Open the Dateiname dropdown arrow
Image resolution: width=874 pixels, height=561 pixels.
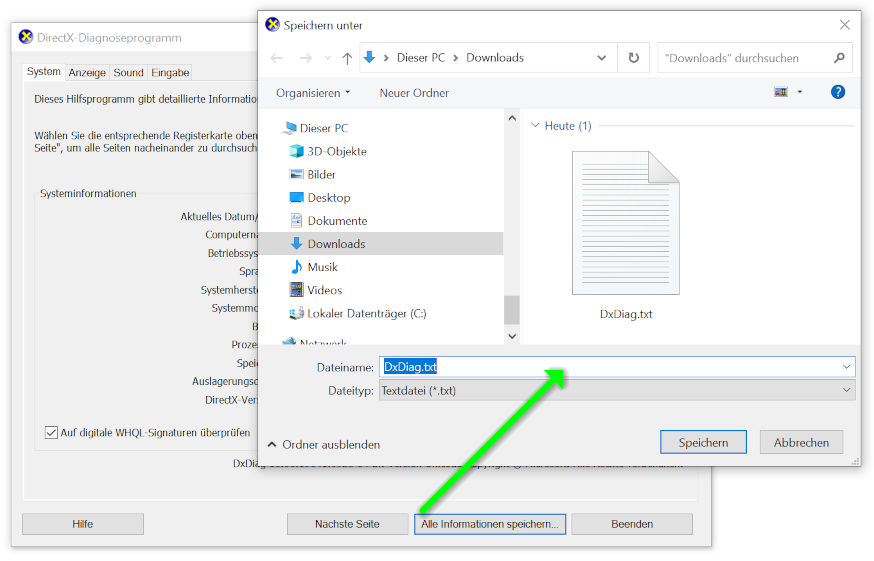846,367
